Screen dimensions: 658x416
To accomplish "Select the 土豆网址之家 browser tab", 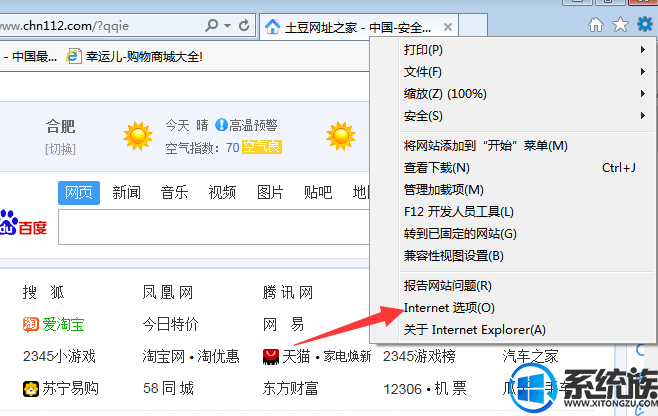I will click(x=359, y=27).
